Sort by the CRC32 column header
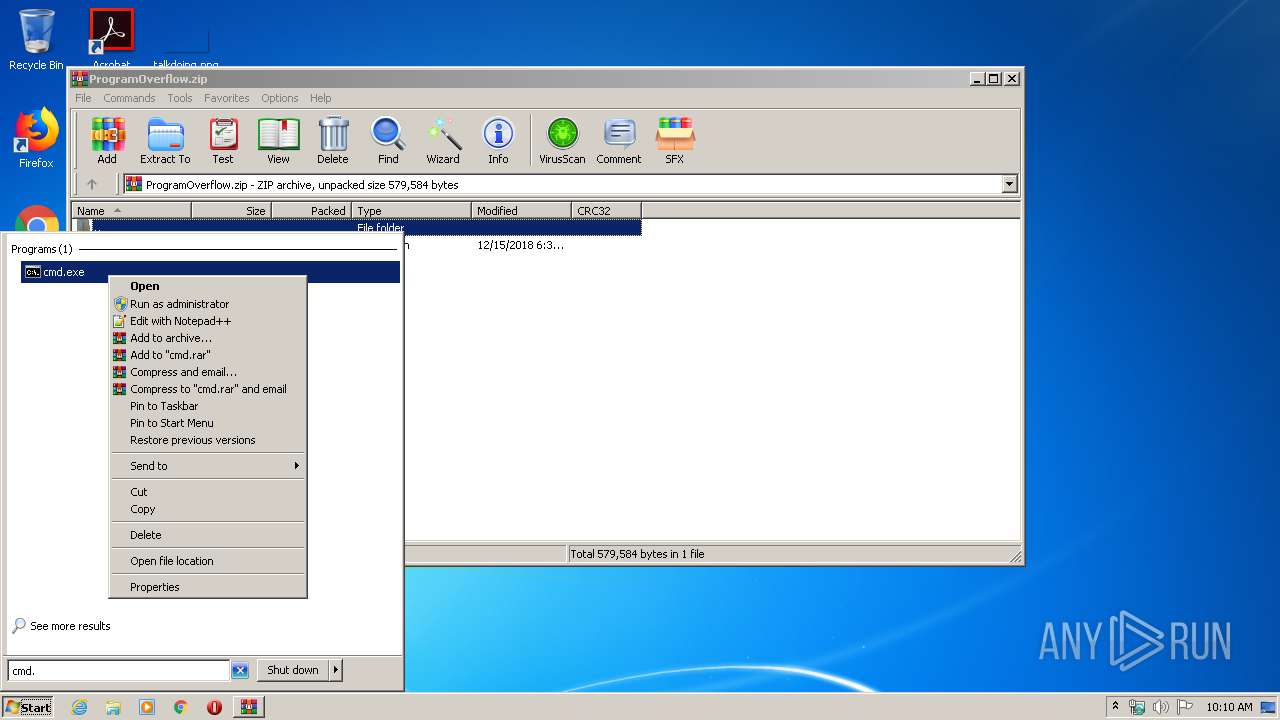Viewport: 1280px width, 720px height. [606, 211]
